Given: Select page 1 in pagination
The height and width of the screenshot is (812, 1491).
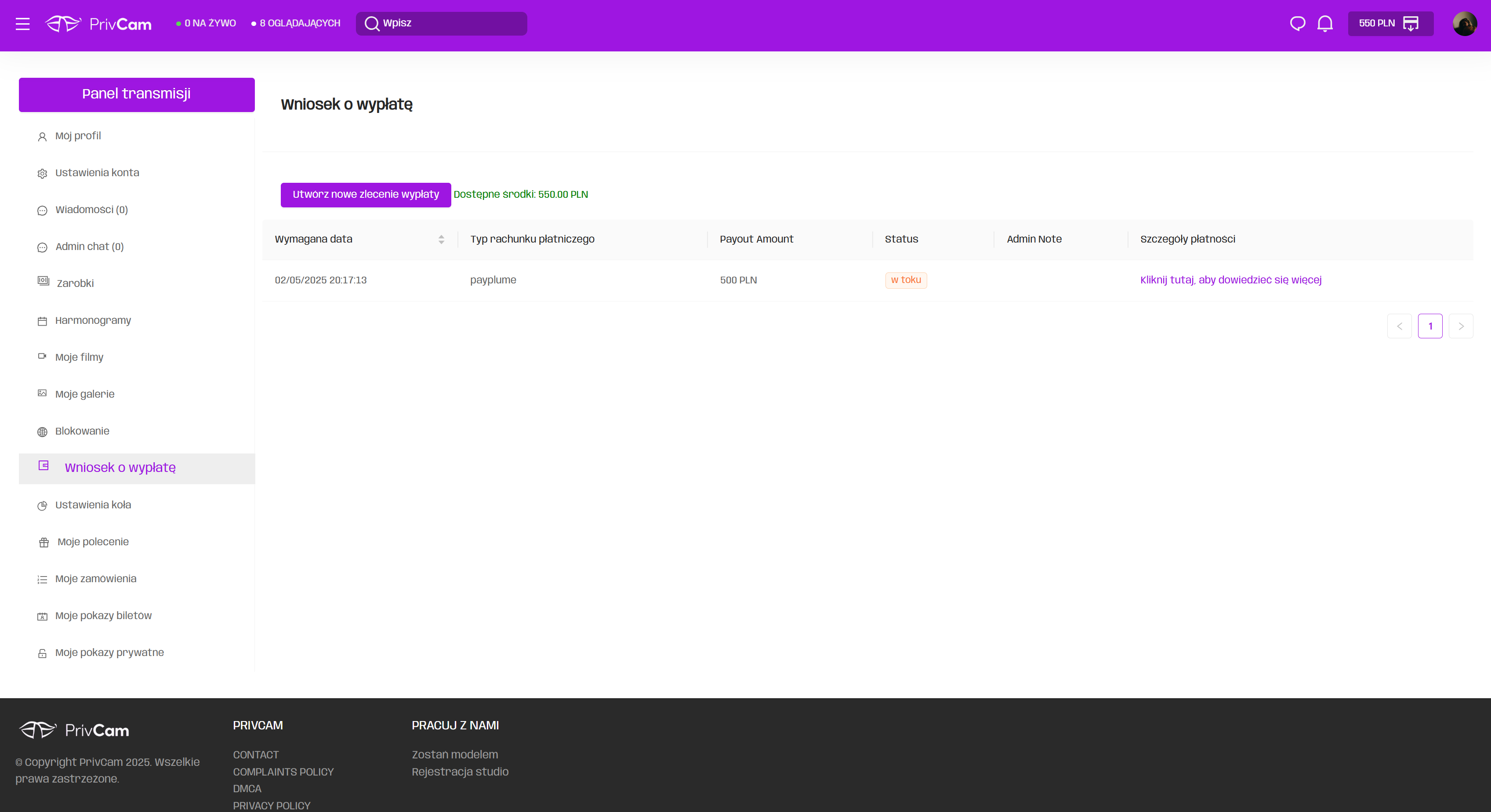Looking at the screenshot, I should [1429, 326].
